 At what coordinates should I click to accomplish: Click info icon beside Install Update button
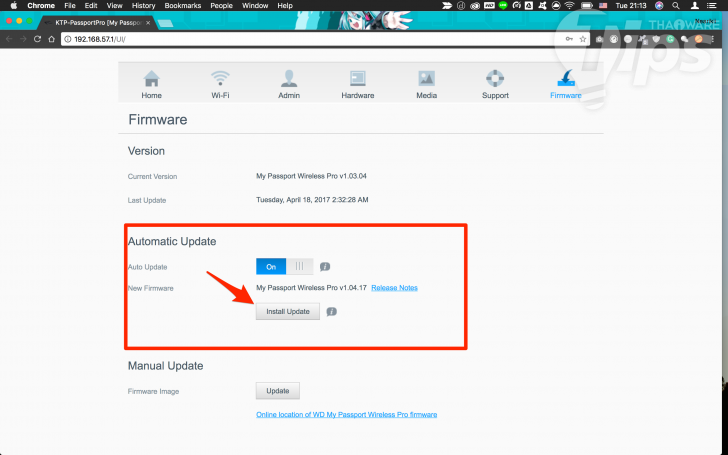tap(332, 312)
